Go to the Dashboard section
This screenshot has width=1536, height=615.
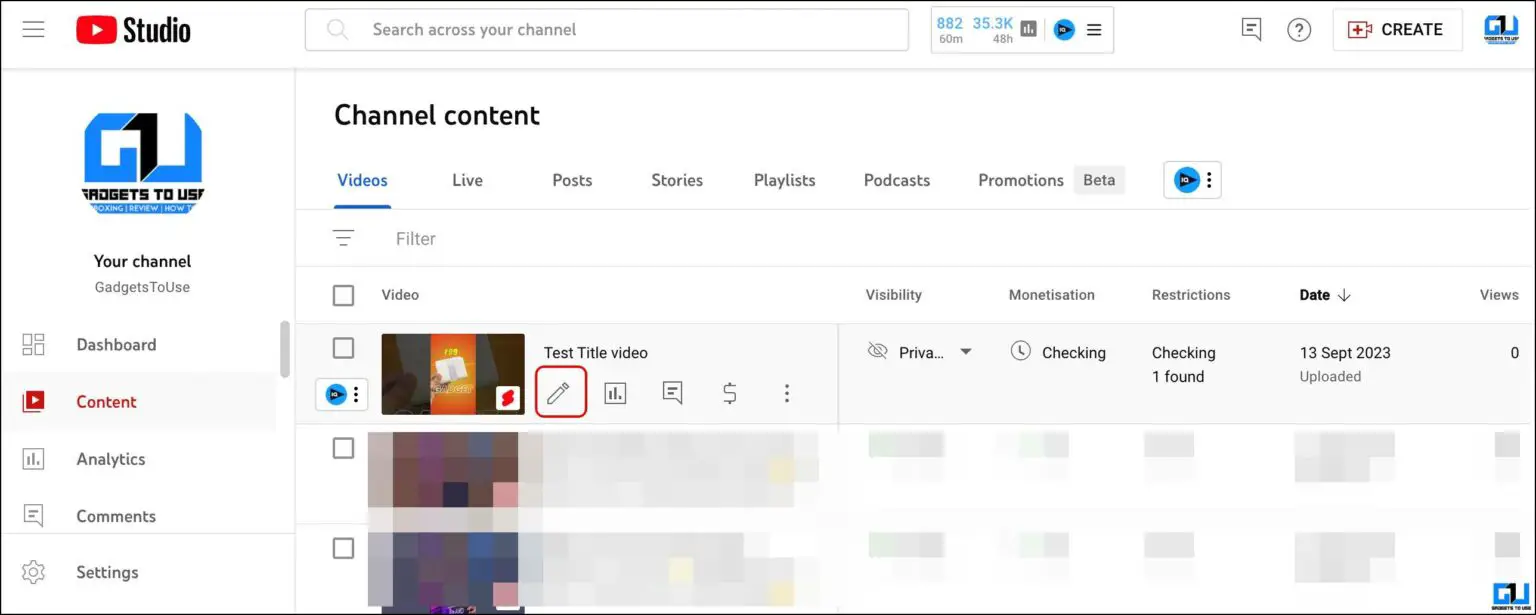[x=116, y=344]
